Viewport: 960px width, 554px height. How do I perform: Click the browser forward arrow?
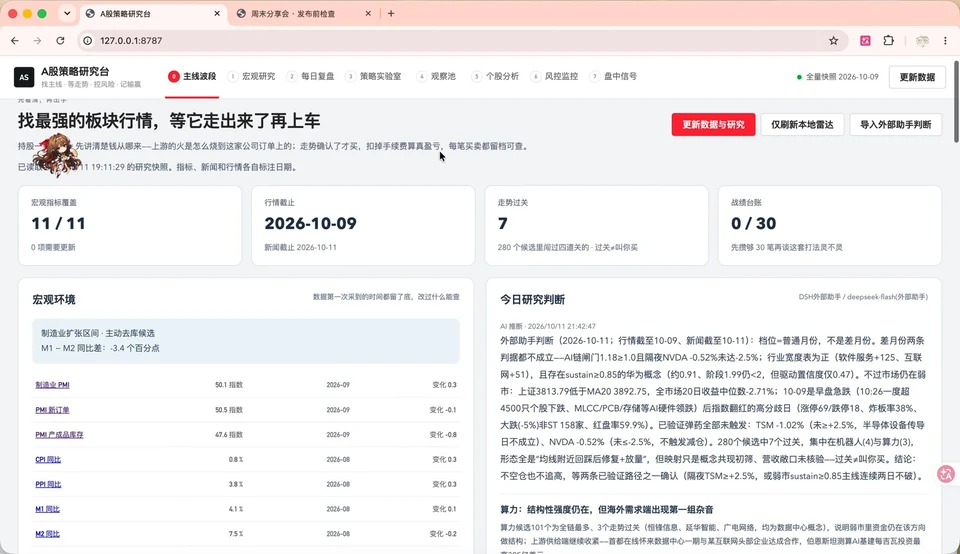point(37,40)
